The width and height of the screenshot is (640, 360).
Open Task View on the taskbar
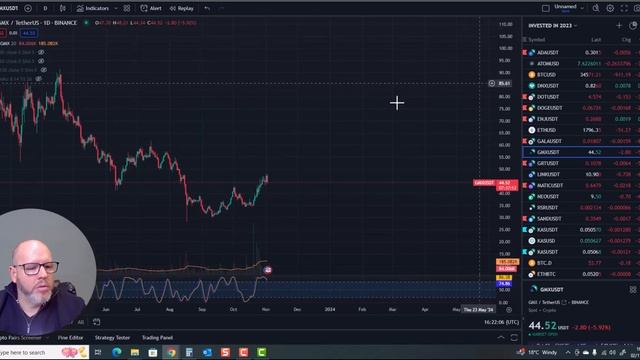tap(98, 352)
